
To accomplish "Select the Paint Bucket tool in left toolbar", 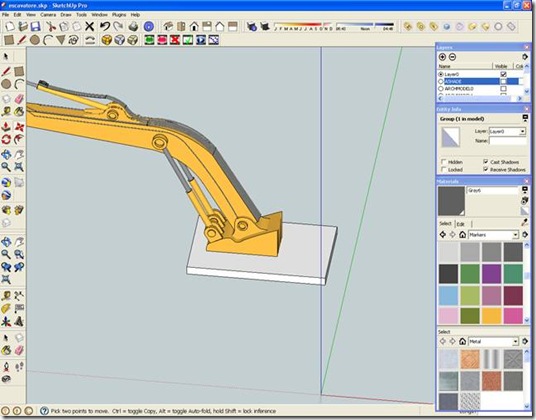I will pyautogui.click(x=19, y=112).
